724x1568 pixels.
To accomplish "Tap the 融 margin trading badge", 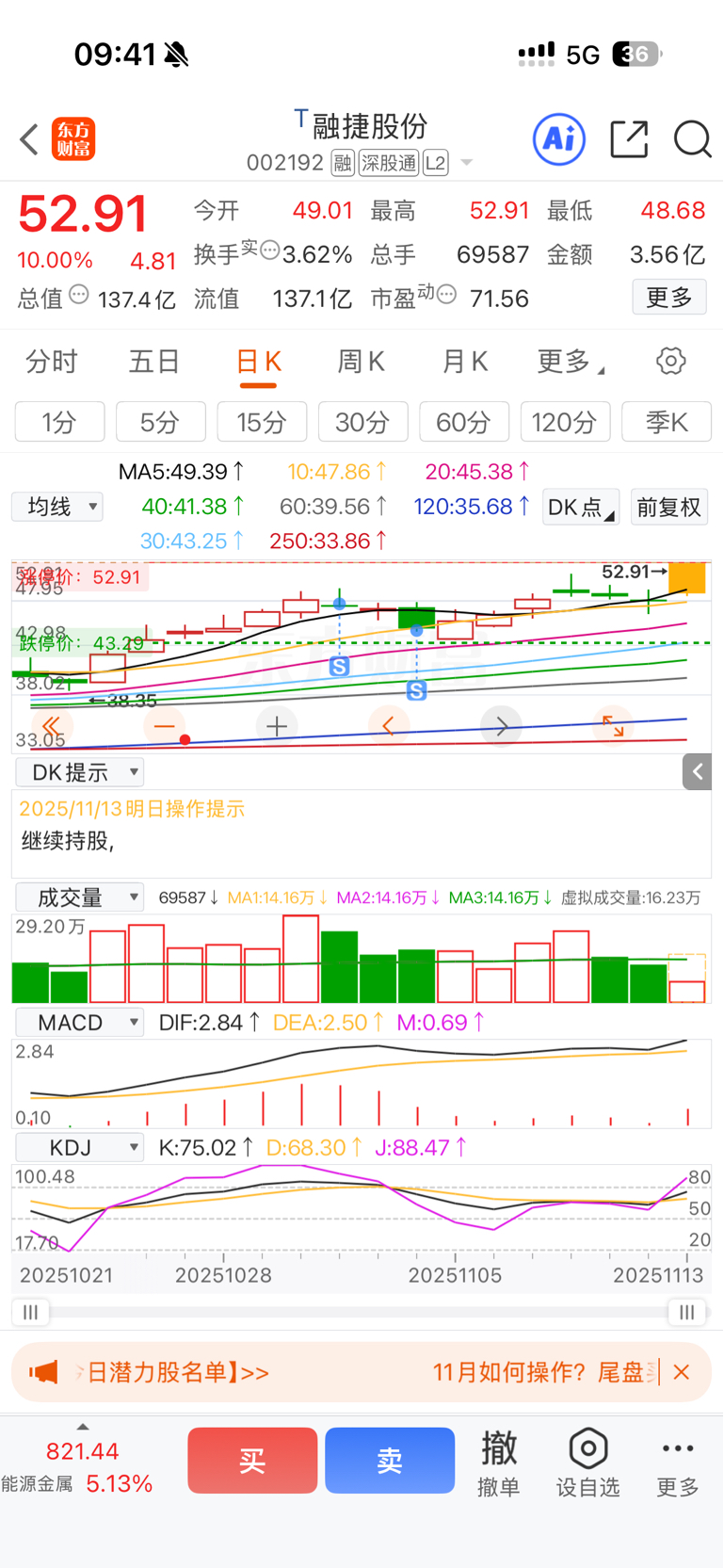I will tap(343, 163).
